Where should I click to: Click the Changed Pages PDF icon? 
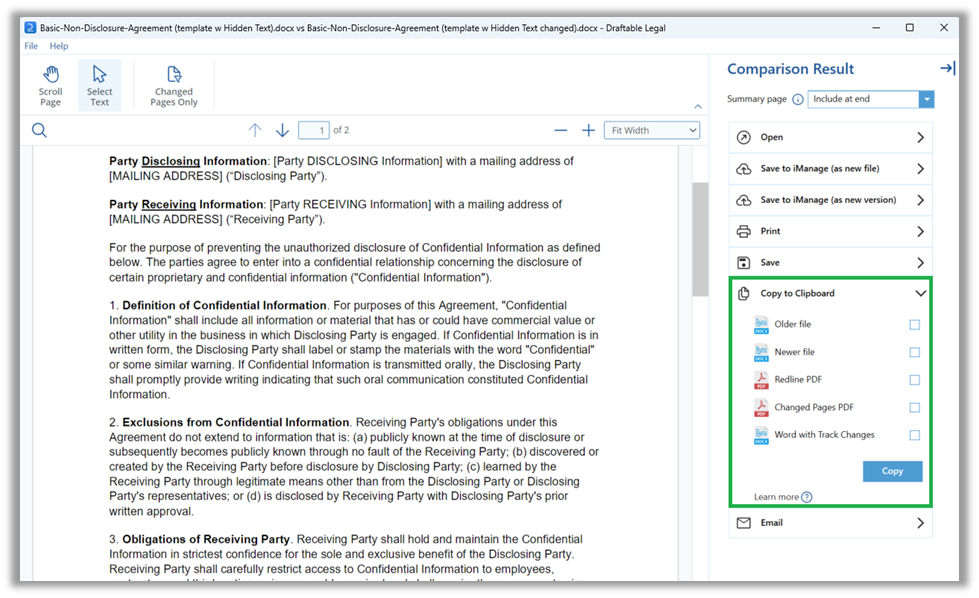761,407
